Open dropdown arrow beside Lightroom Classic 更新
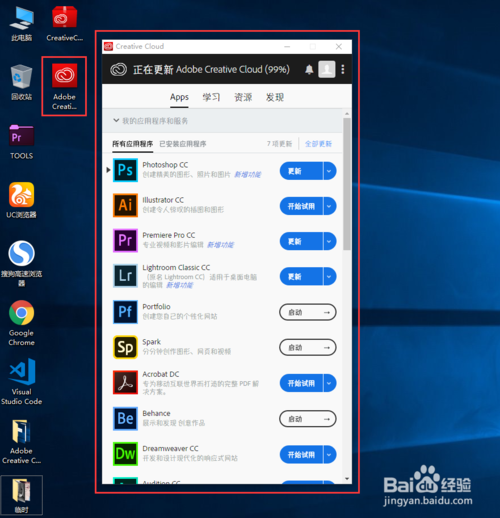Screen dimensions: 500x518 click(x=329, y=276)
